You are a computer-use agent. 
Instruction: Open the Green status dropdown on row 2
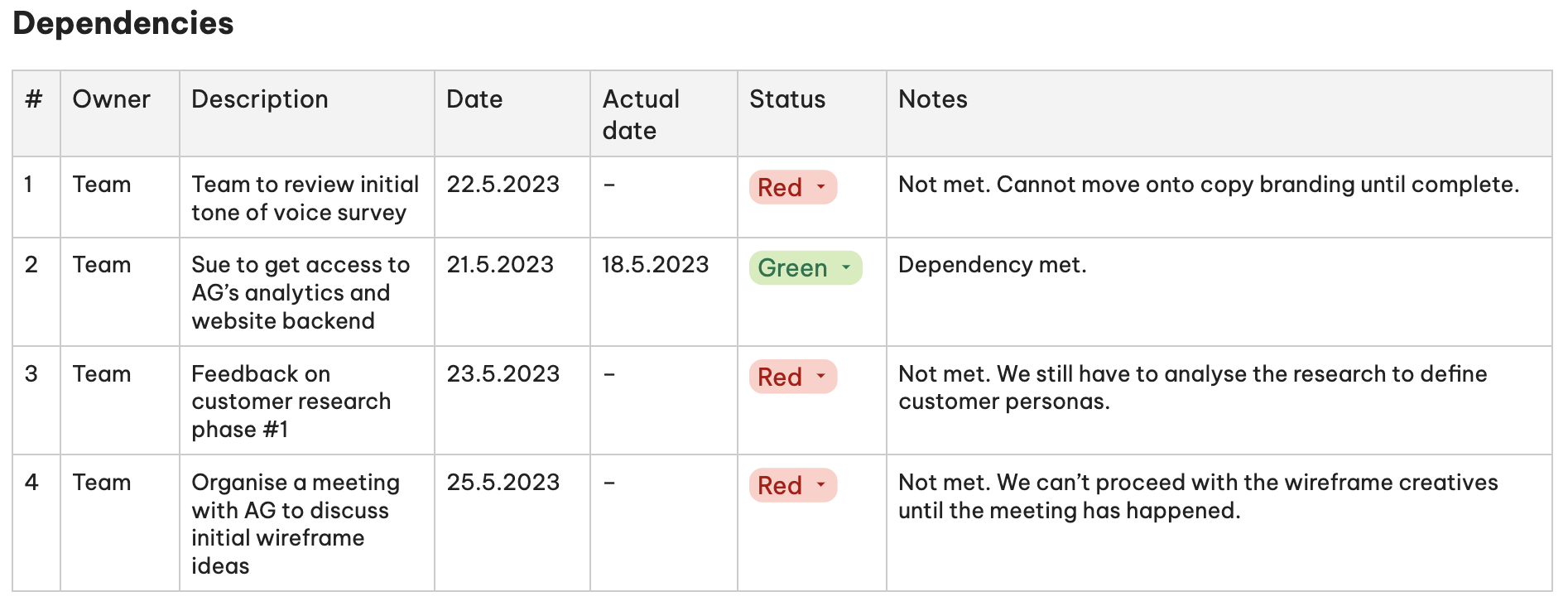(846, 268)
